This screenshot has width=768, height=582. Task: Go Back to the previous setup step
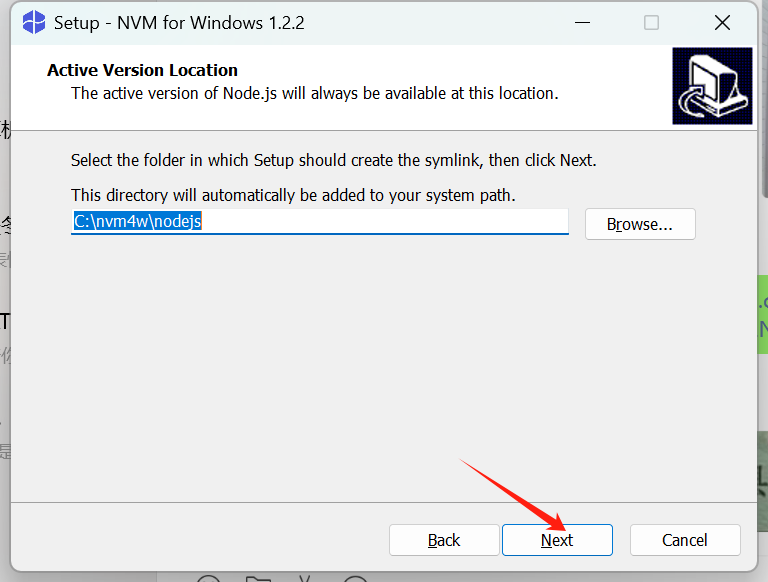[x=444, y=540]
